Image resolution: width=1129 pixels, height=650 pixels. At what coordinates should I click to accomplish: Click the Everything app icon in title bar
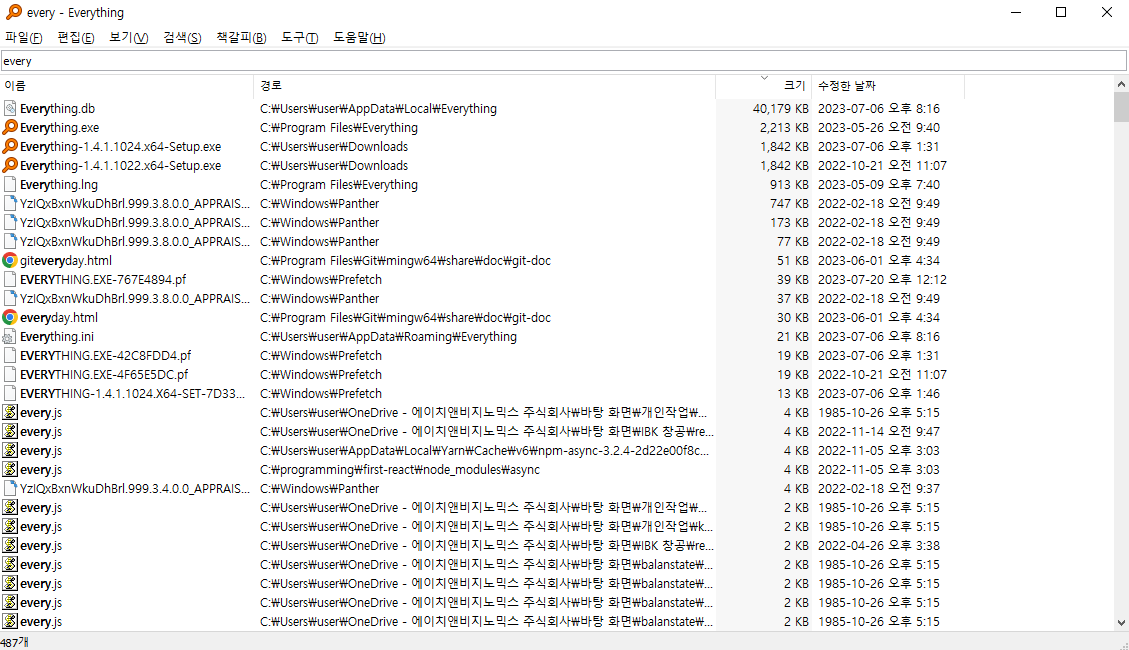tap(13, 12)
